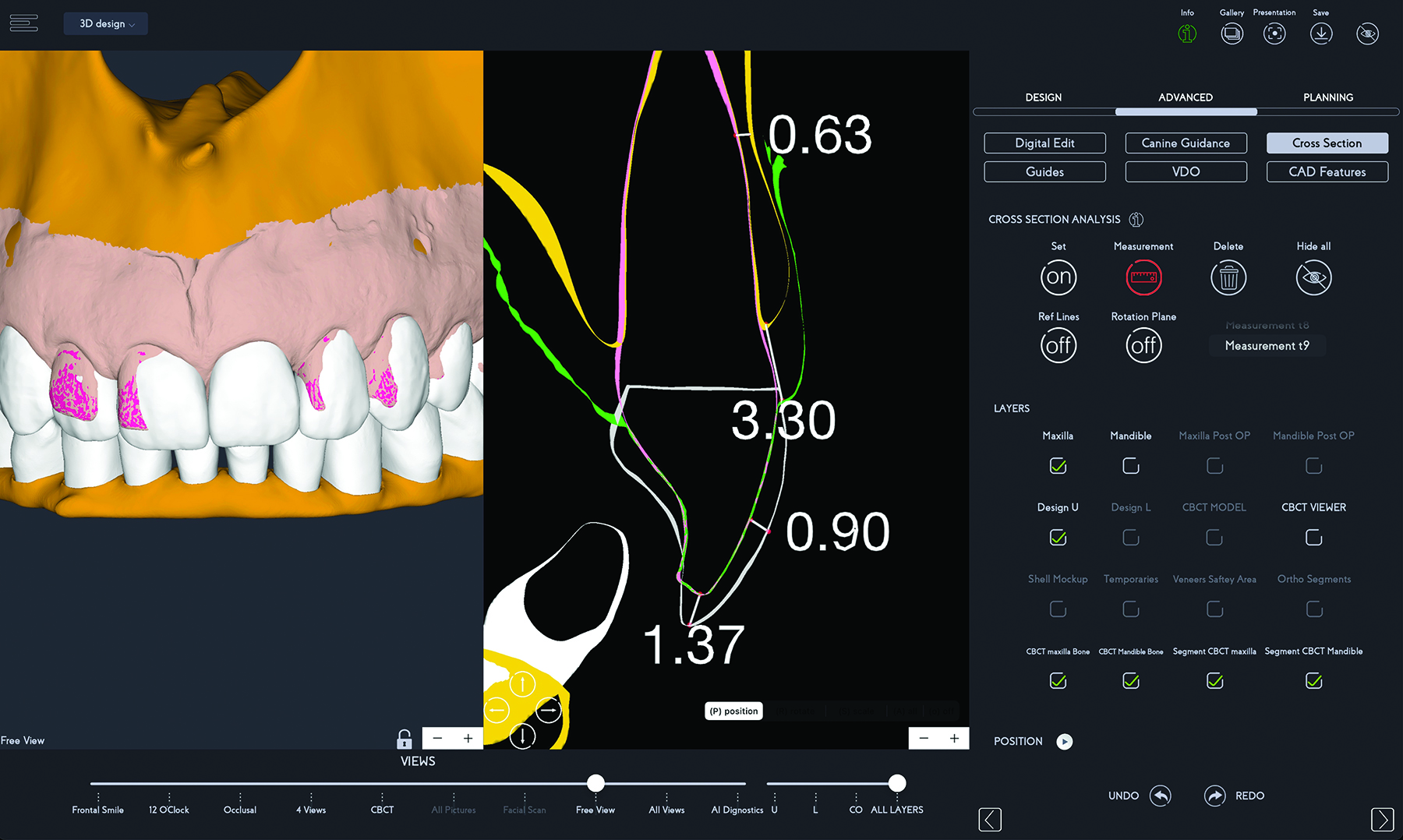This screenshot has height=840, width=1403.
Task: Uncheck the Maxilla layer checkbox
Action: coord(1058,466)
